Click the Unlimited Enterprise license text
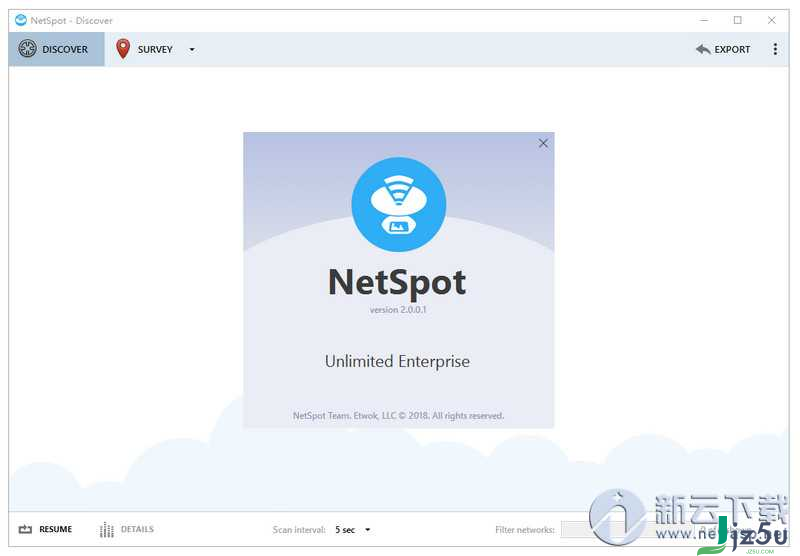 point(397,361)
